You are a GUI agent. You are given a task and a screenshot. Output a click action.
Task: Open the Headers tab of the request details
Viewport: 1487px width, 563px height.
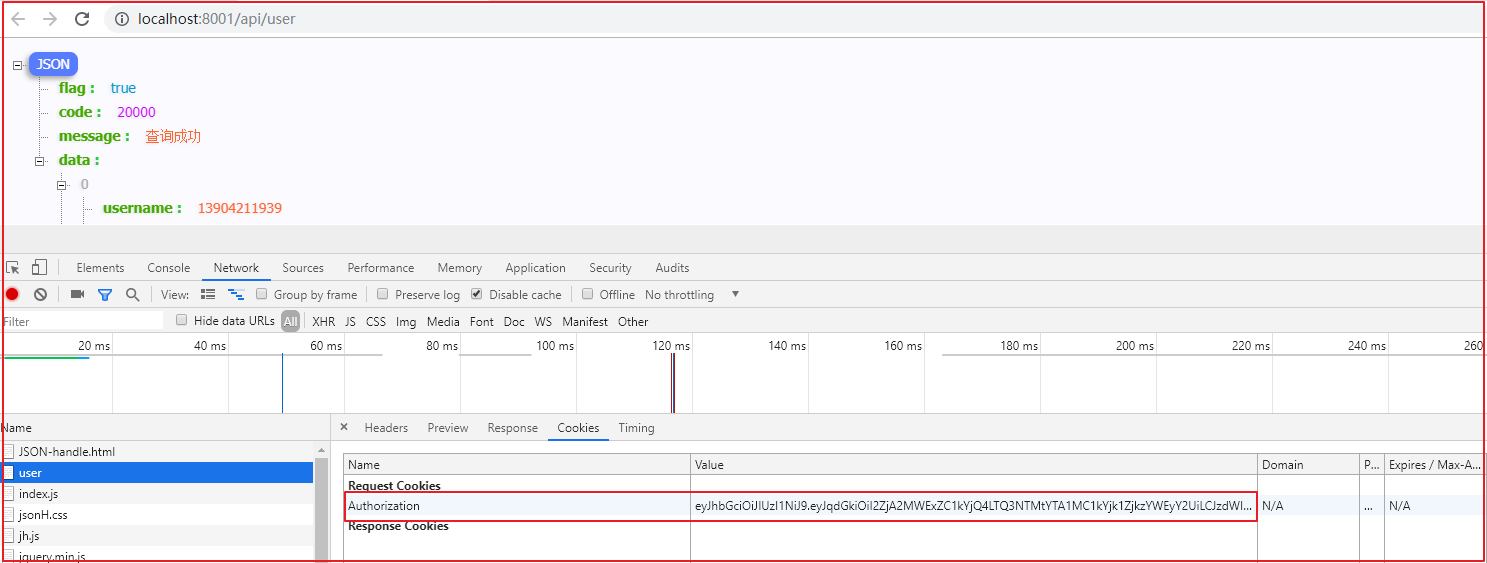386,427
